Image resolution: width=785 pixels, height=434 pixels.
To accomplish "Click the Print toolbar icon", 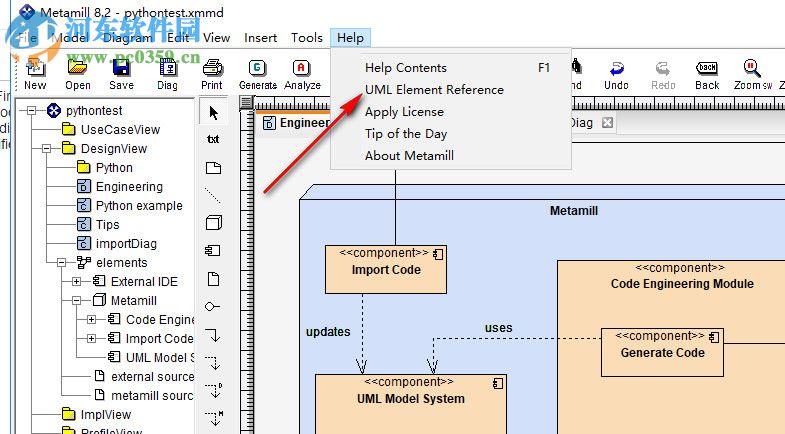I will pos(212,67).
